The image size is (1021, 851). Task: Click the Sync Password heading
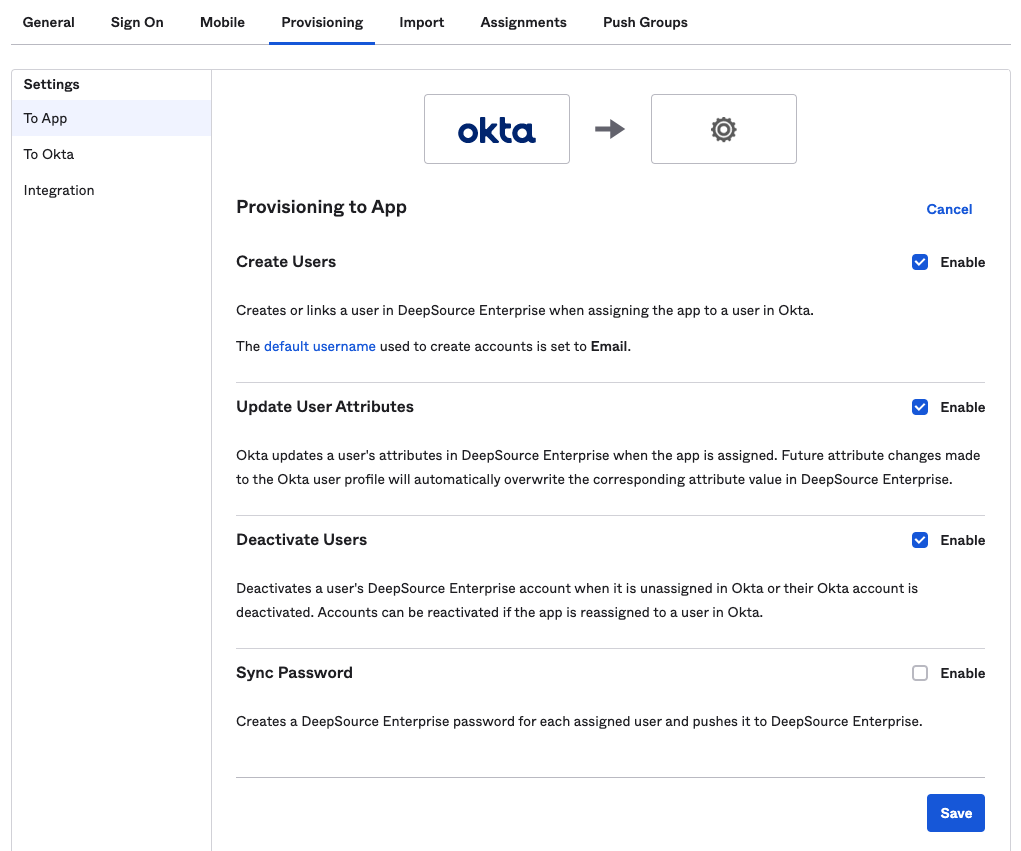coord(294,673)
